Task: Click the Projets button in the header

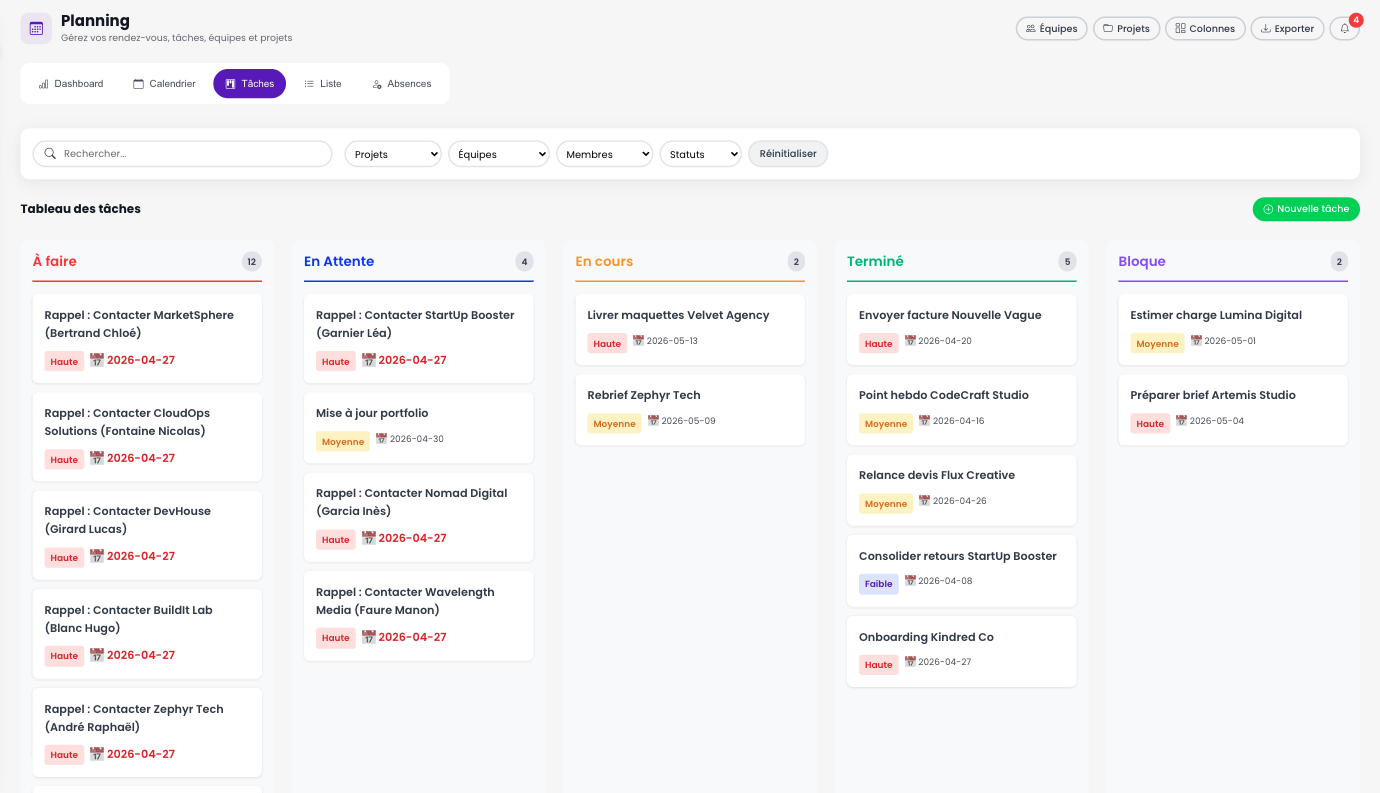Action: coord(1126,29)
